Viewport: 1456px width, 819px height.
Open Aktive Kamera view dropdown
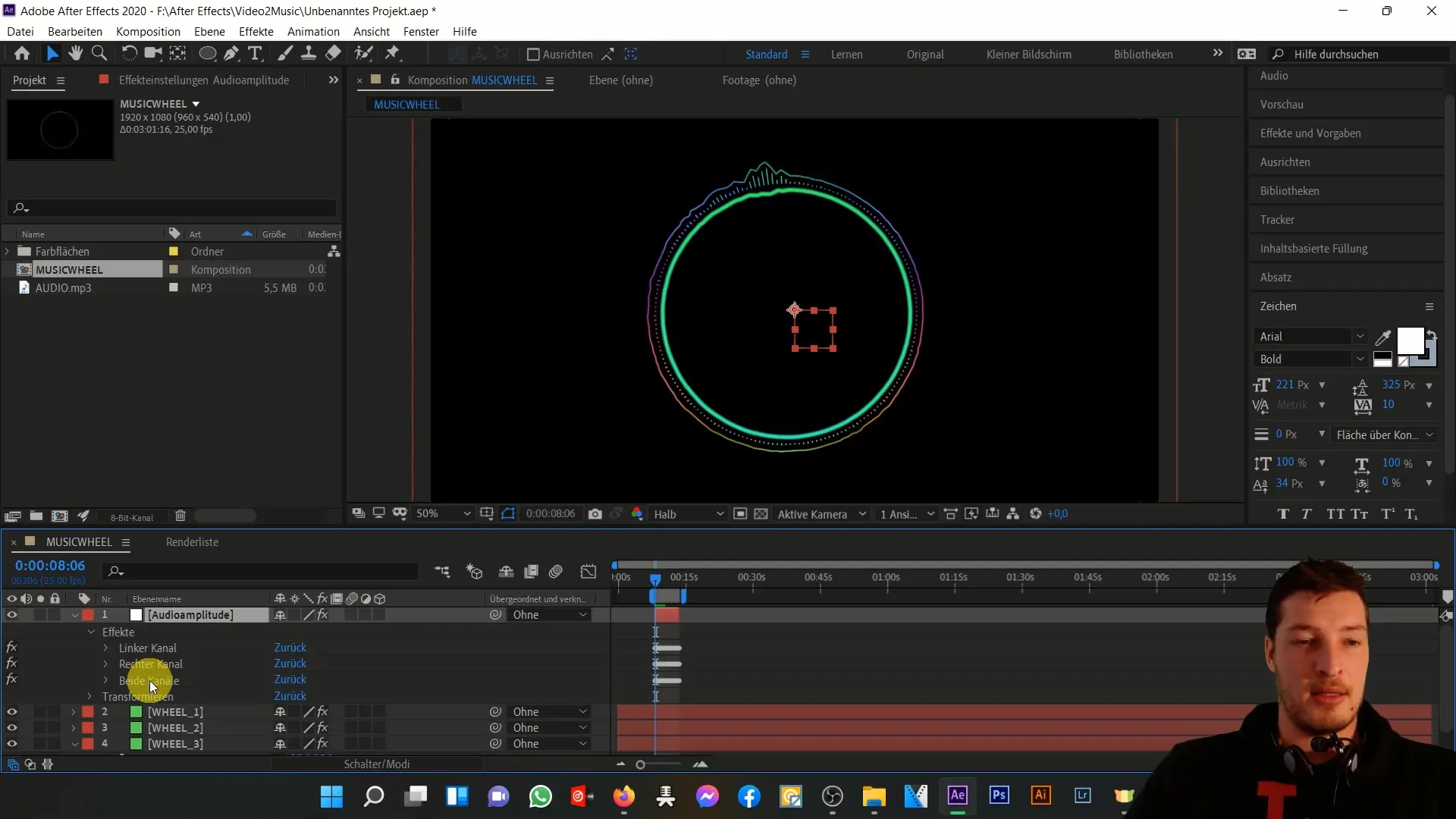coord(821,514)
